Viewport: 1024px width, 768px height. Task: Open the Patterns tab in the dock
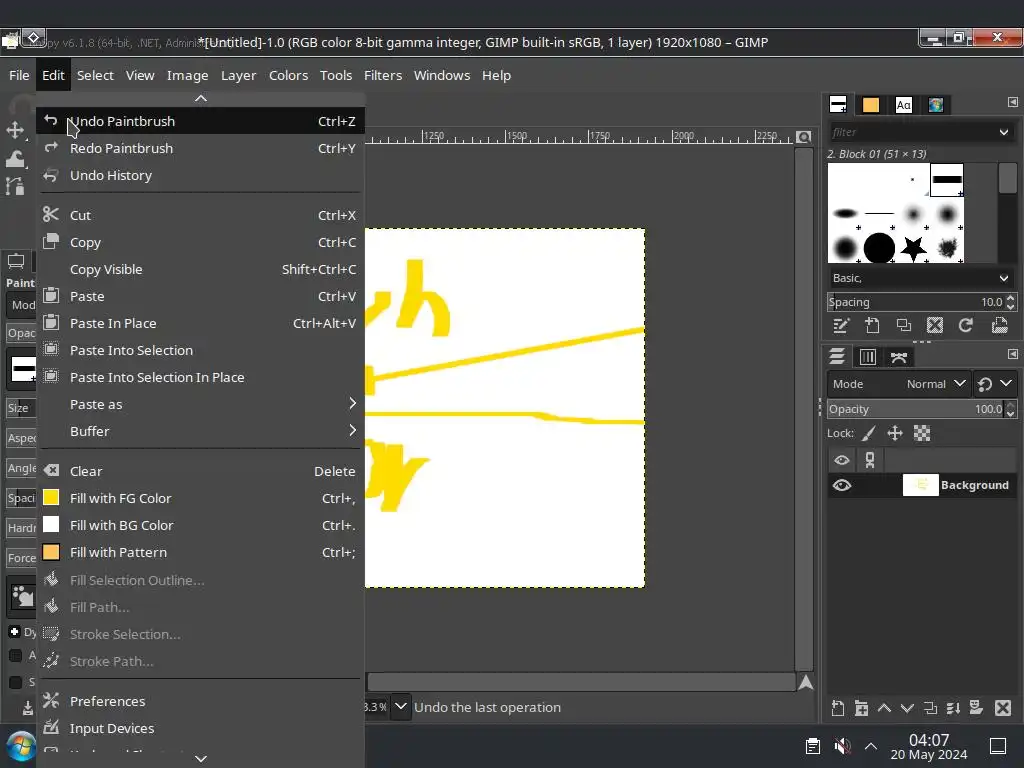pos(871,104)
